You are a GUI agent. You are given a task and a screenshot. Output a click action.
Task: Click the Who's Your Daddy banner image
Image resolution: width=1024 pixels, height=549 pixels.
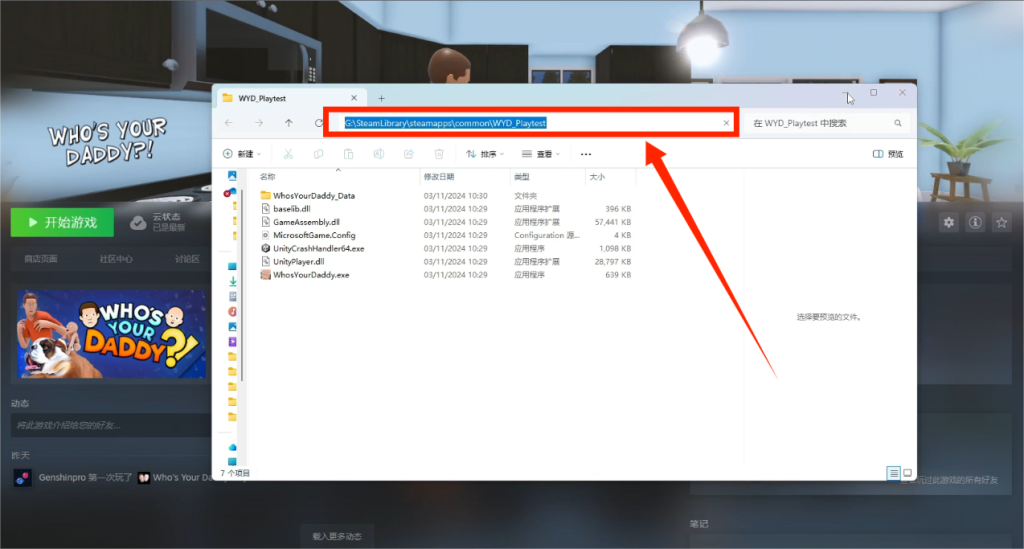coord(111,334)
